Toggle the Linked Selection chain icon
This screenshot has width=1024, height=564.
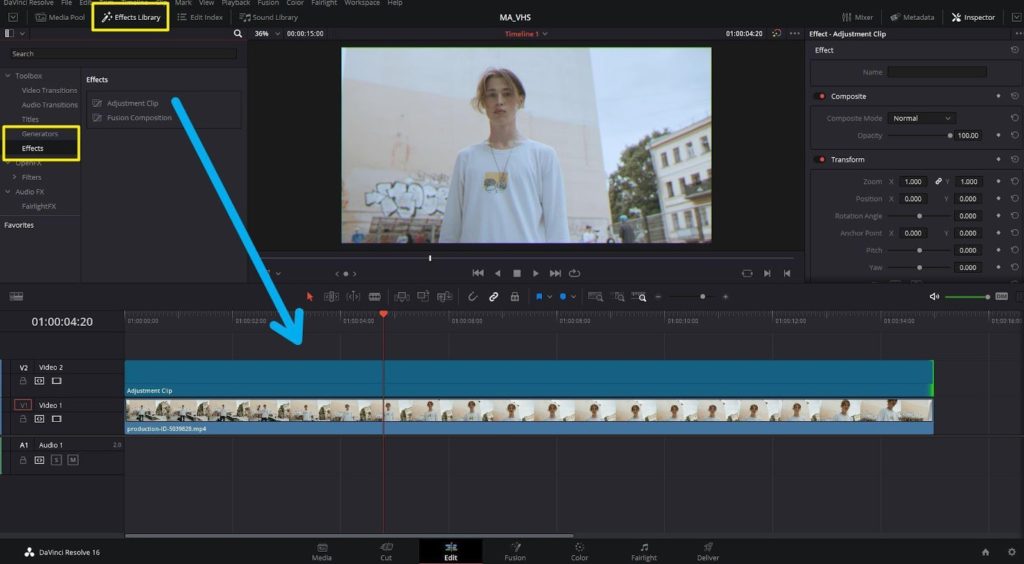[x=494, y=296]
